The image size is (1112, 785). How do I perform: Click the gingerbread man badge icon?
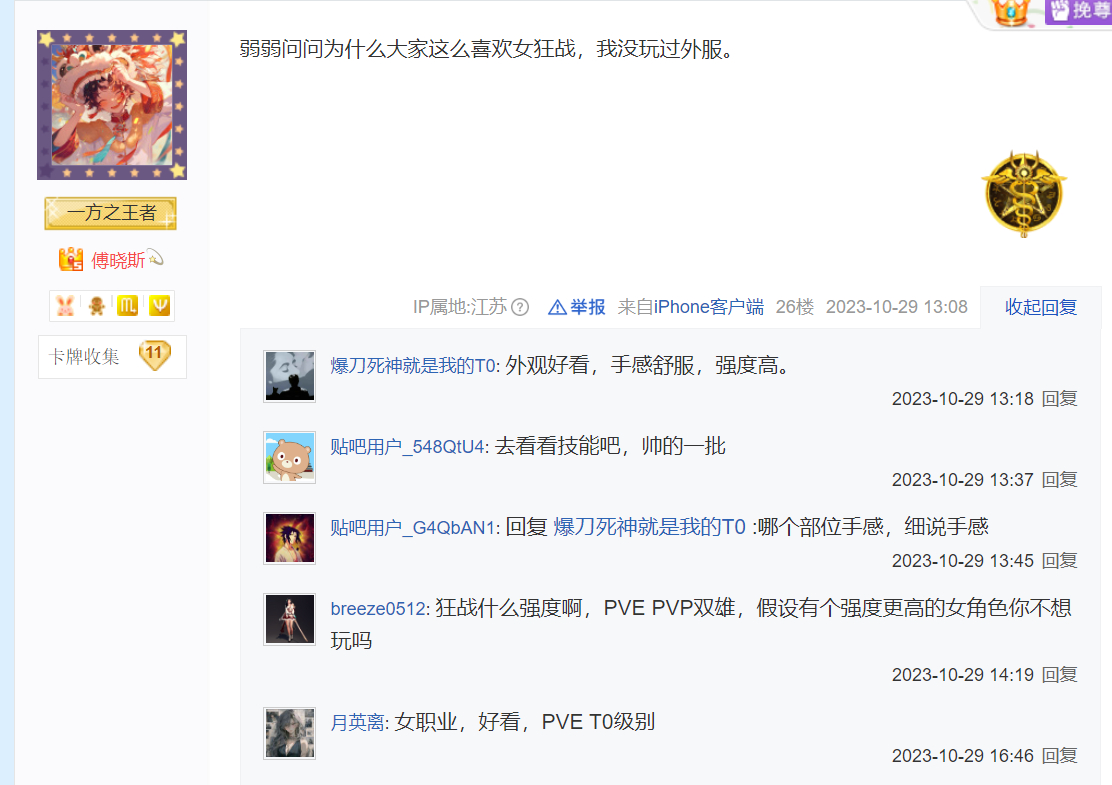[96, 306]
